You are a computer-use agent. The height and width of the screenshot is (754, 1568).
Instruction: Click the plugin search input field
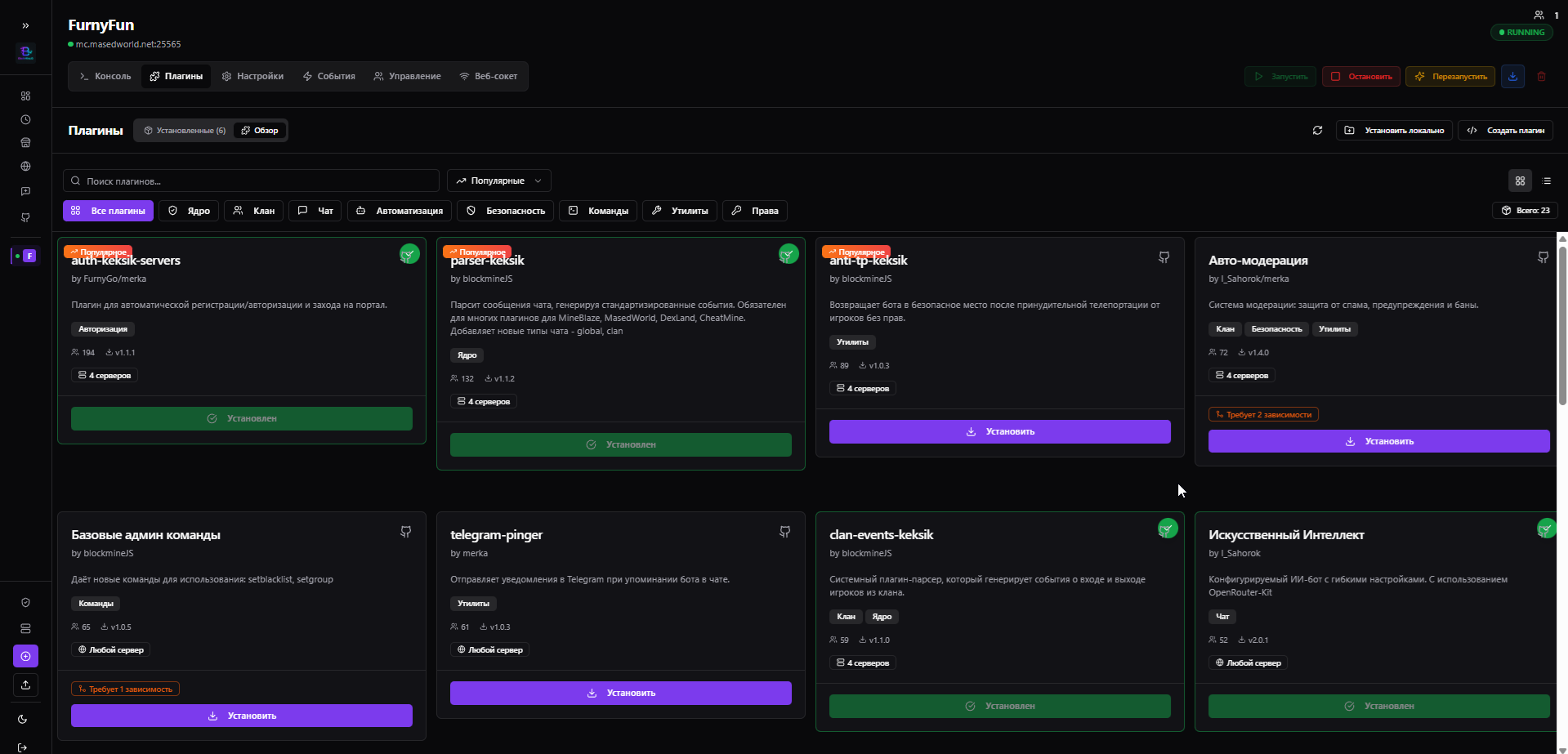(253, 181)
